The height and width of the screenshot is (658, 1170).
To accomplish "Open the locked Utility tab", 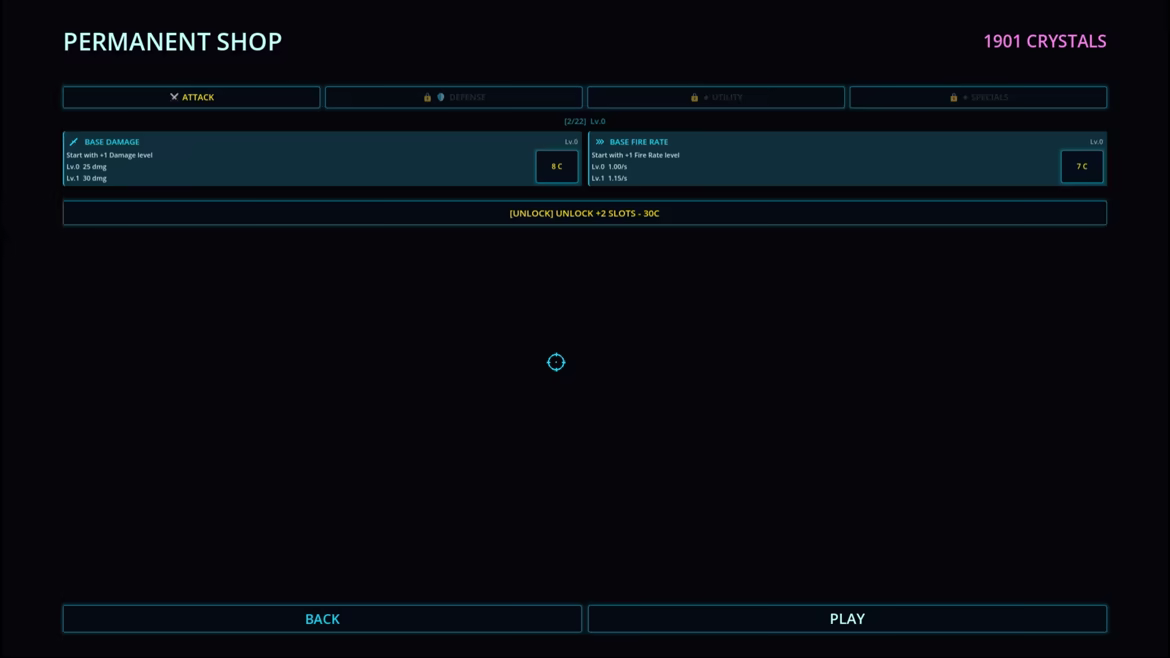I will [x=716, y=97].
